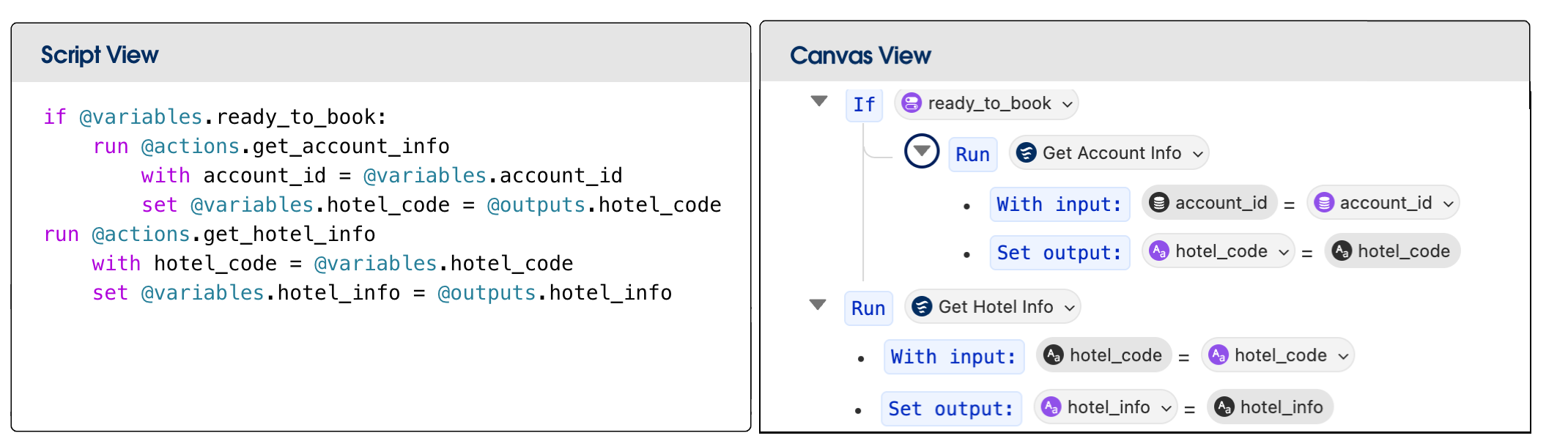The height and width of the screenshot is (441, 1568).
Task: Collapse the circled Run Get Account Info toggle
Action: coord(922,151)
